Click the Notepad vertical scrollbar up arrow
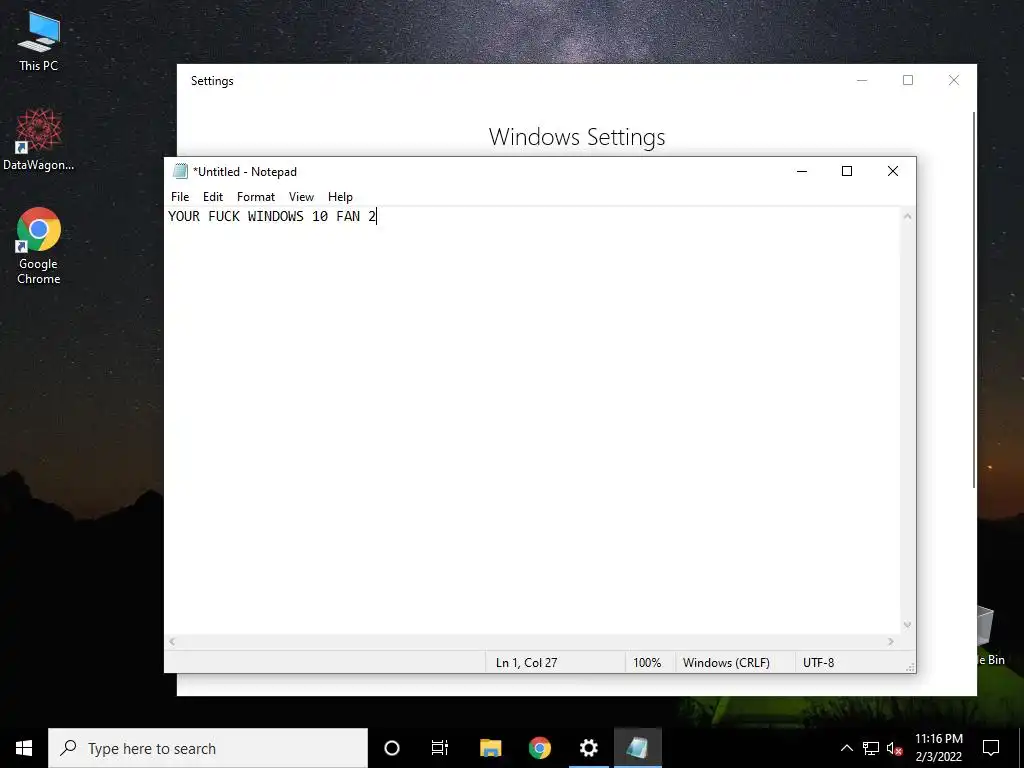 (907, 216)
